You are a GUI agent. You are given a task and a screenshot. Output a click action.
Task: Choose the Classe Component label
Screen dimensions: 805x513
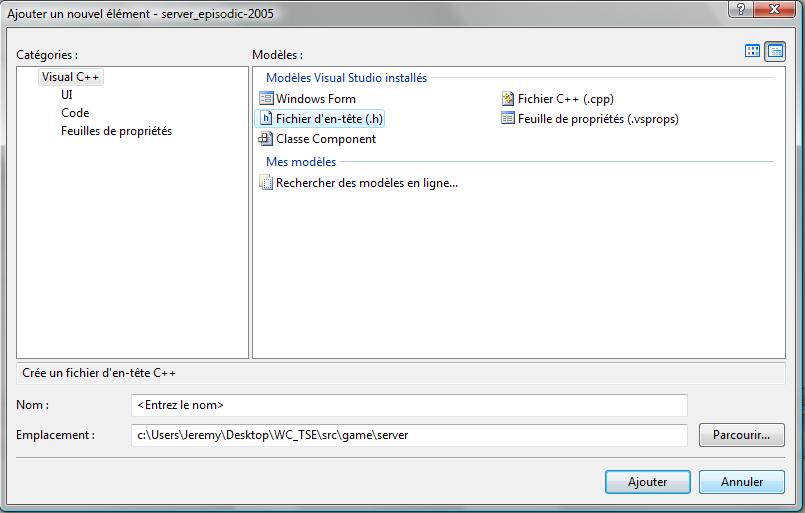pos(326,139)
